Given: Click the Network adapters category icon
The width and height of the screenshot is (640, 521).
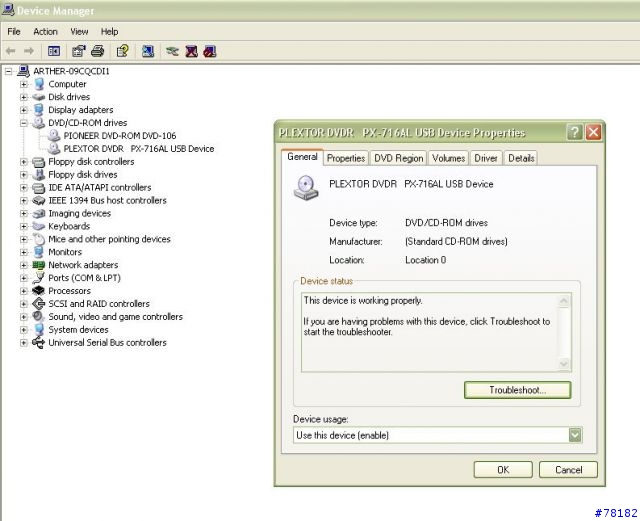Looking at the screenshot, I should click(x=39, y=265).
